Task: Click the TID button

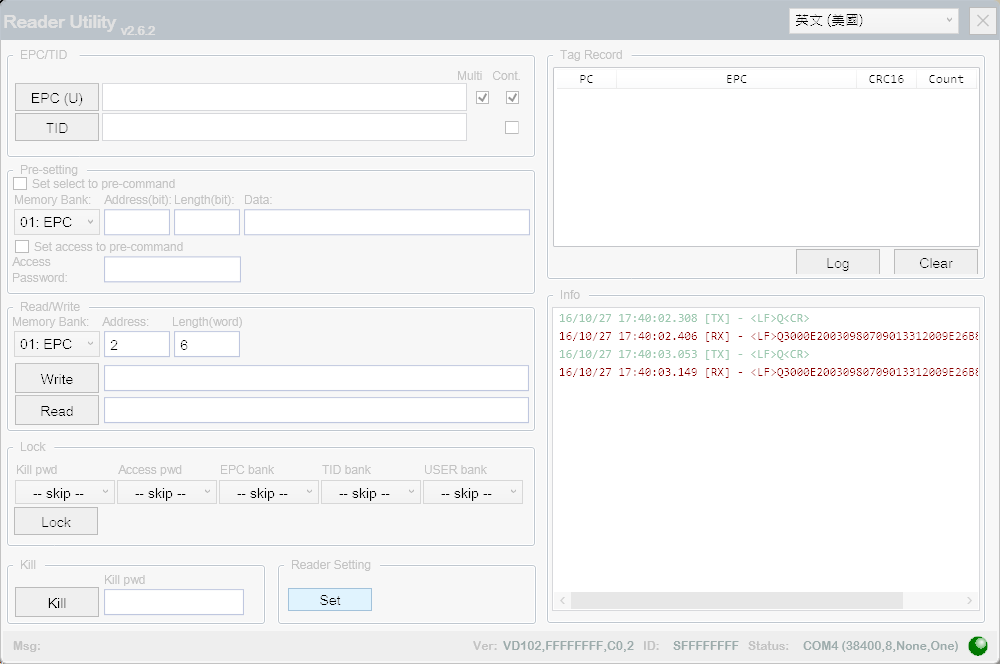Action: click(x=57, y=128)
